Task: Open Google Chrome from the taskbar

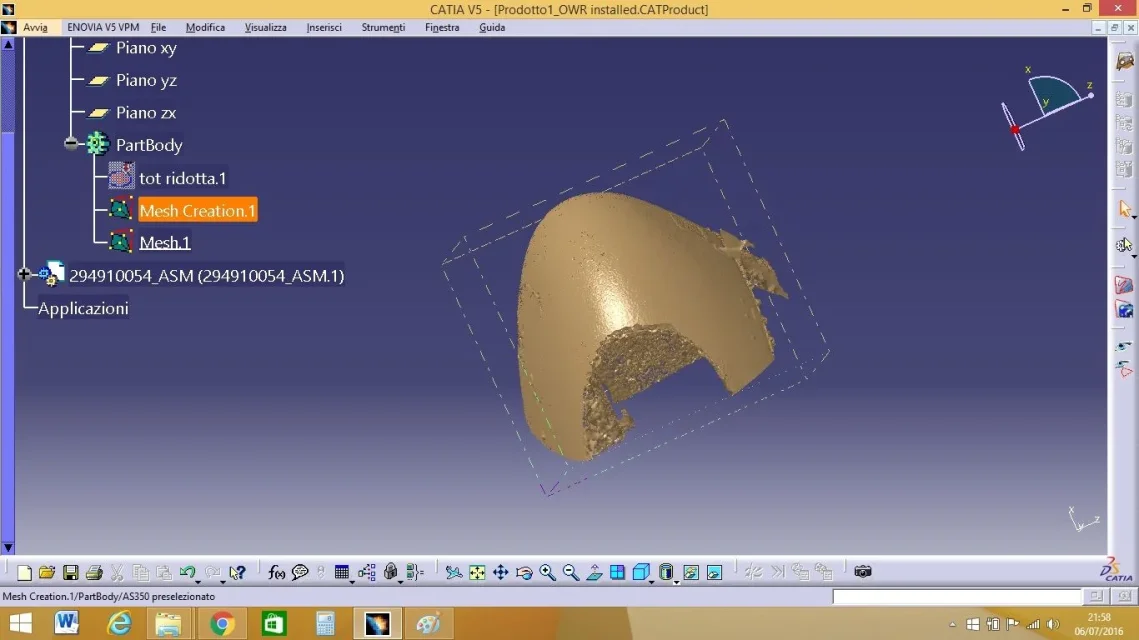Action: 222,624
